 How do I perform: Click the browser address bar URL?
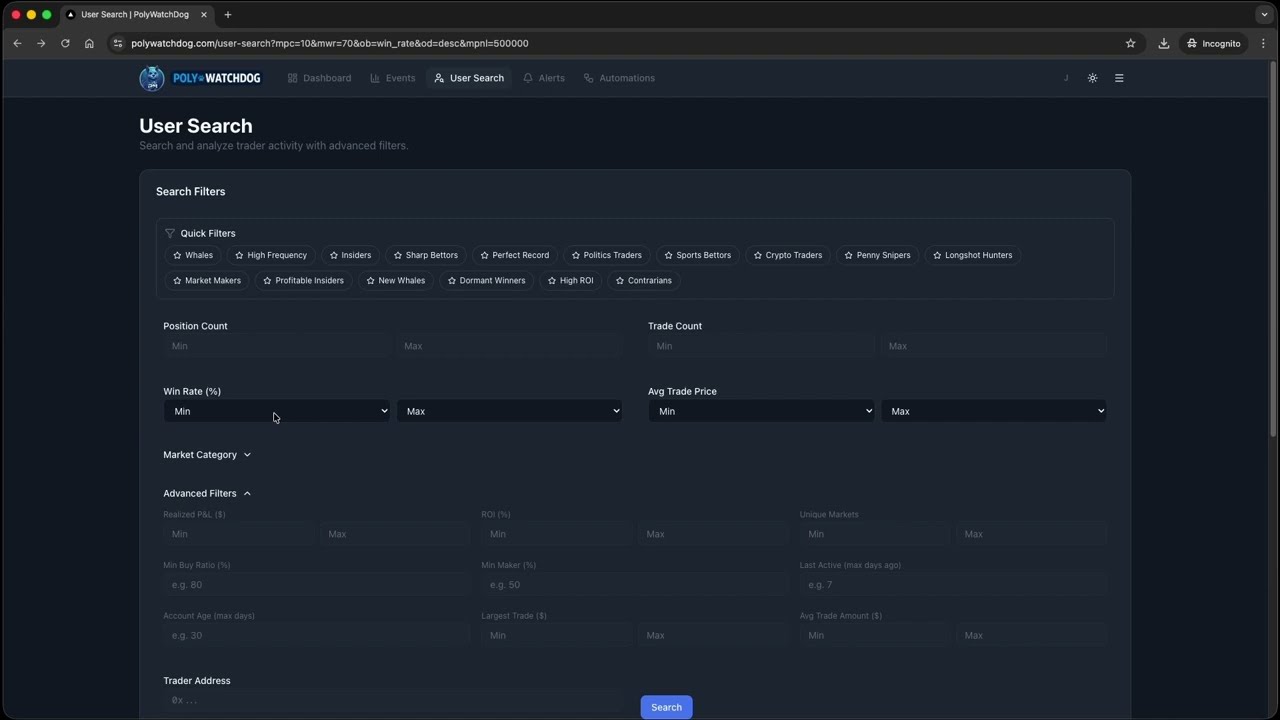coord(330,43)
